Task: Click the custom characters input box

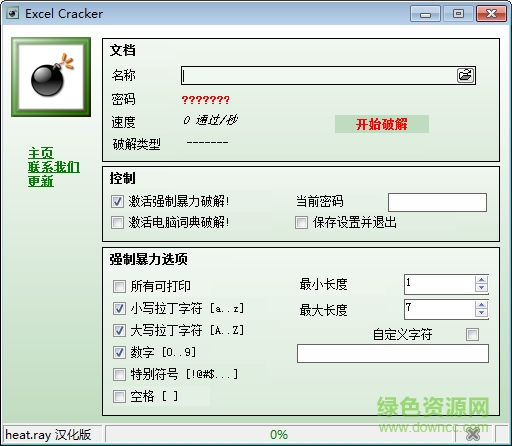Action: point(393,354)
